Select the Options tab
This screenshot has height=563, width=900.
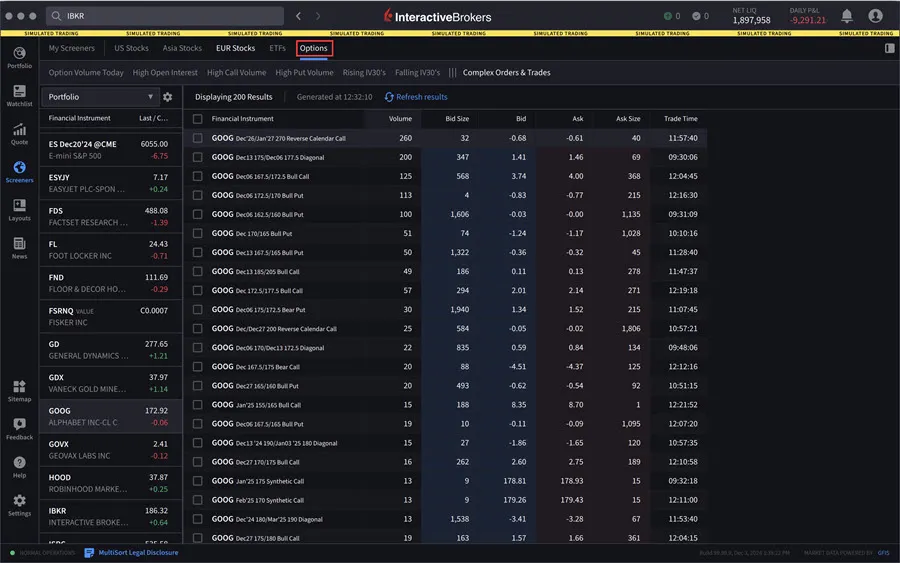313,48
